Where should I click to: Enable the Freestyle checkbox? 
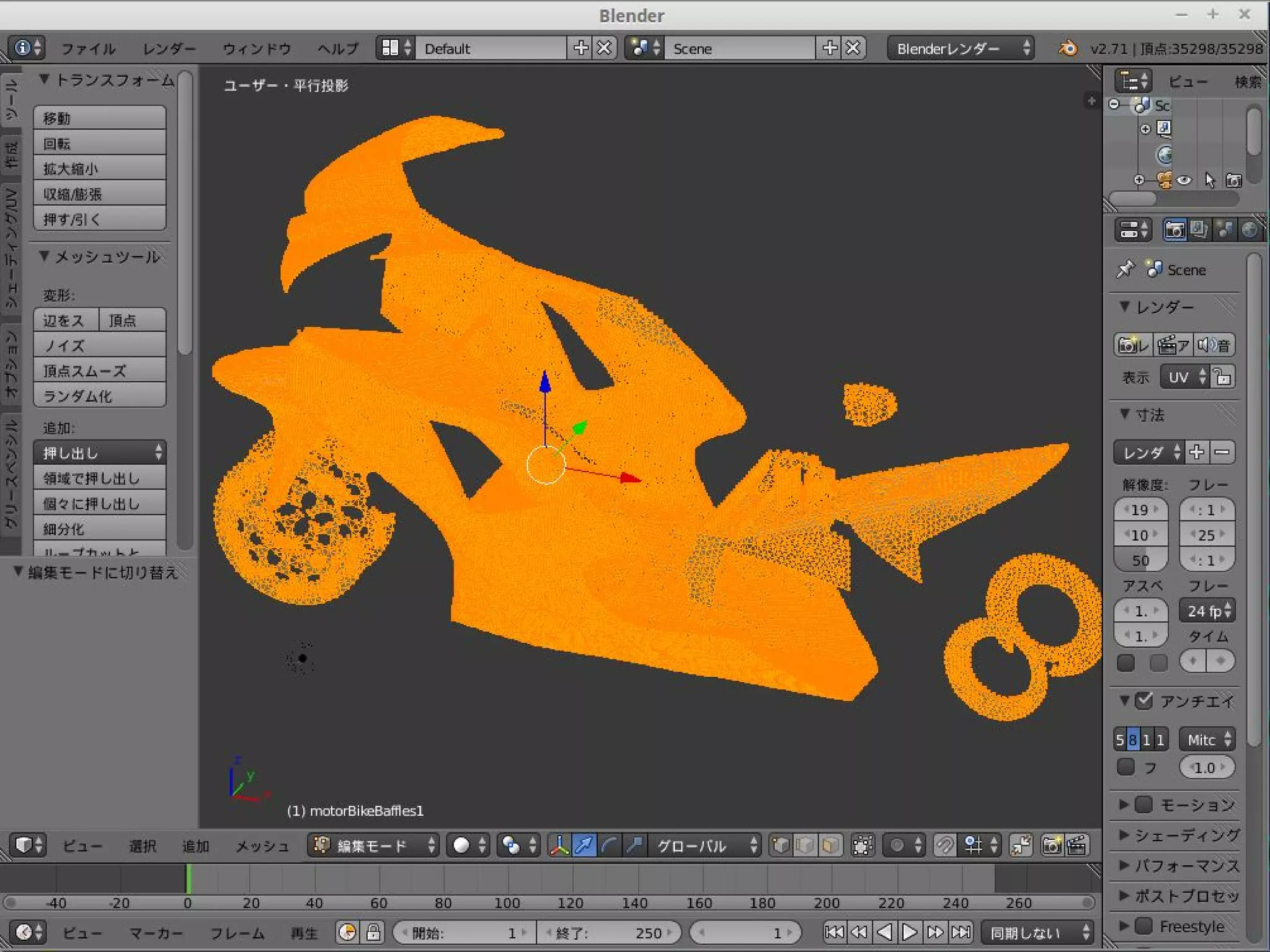(x=1143, y=926)
